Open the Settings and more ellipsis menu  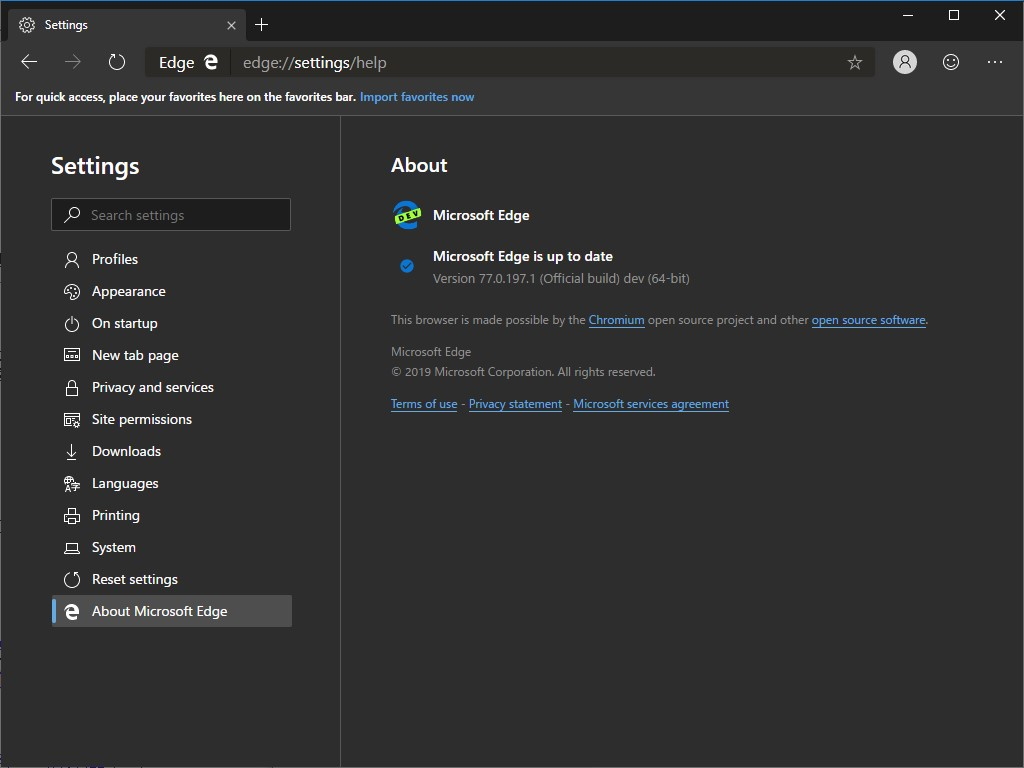pyautogui.click(x=995, y=62)
